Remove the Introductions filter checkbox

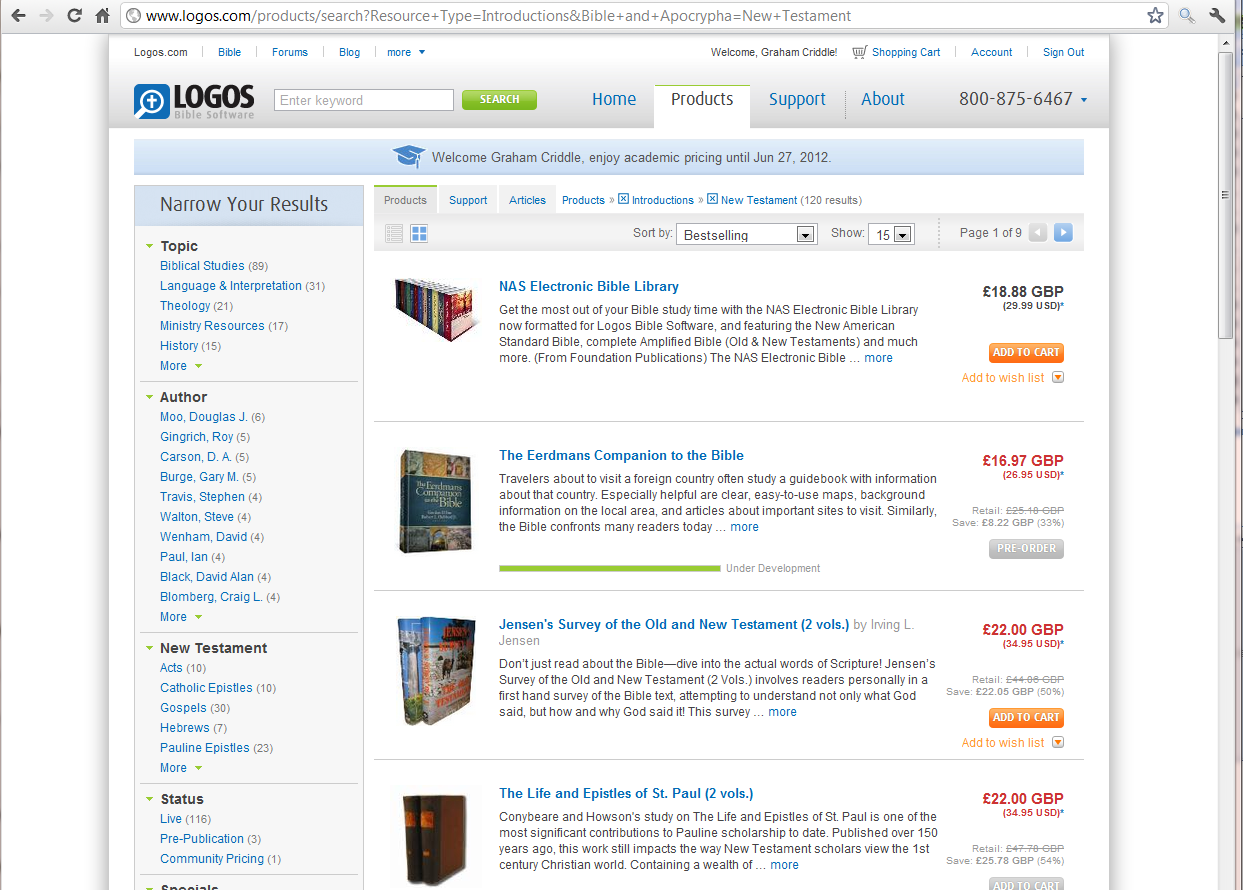(x=623, y=199)
